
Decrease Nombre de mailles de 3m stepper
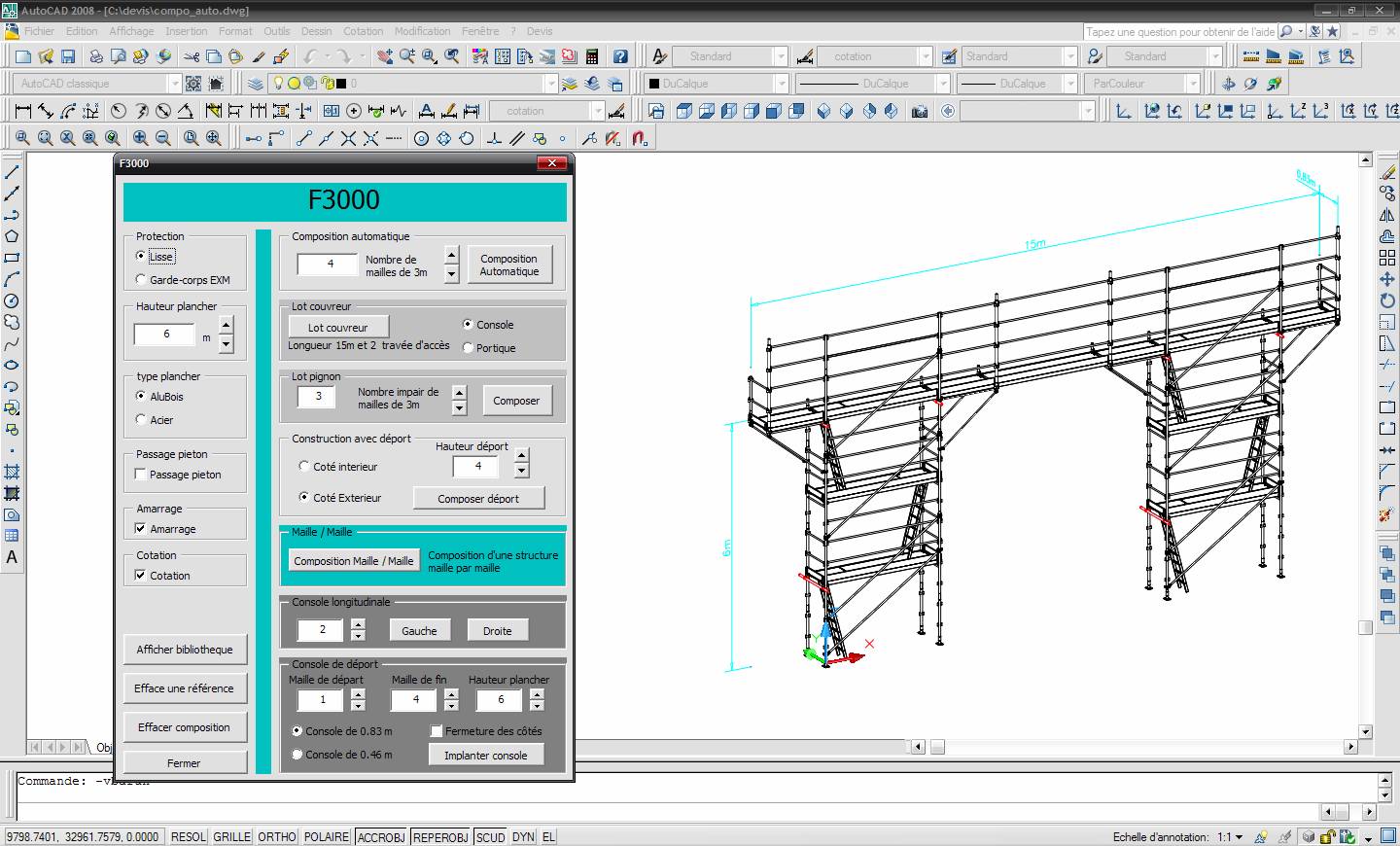(451, 274)
